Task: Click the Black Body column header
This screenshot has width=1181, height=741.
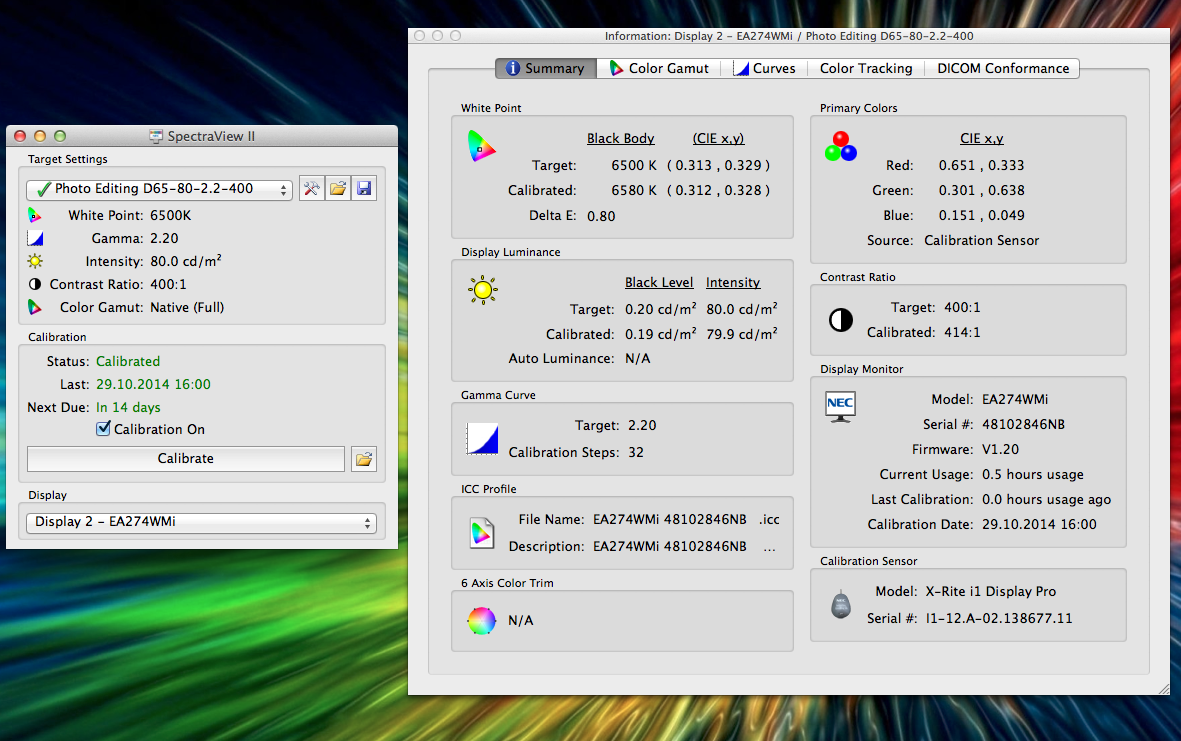Action: click(x=621, y=139)
